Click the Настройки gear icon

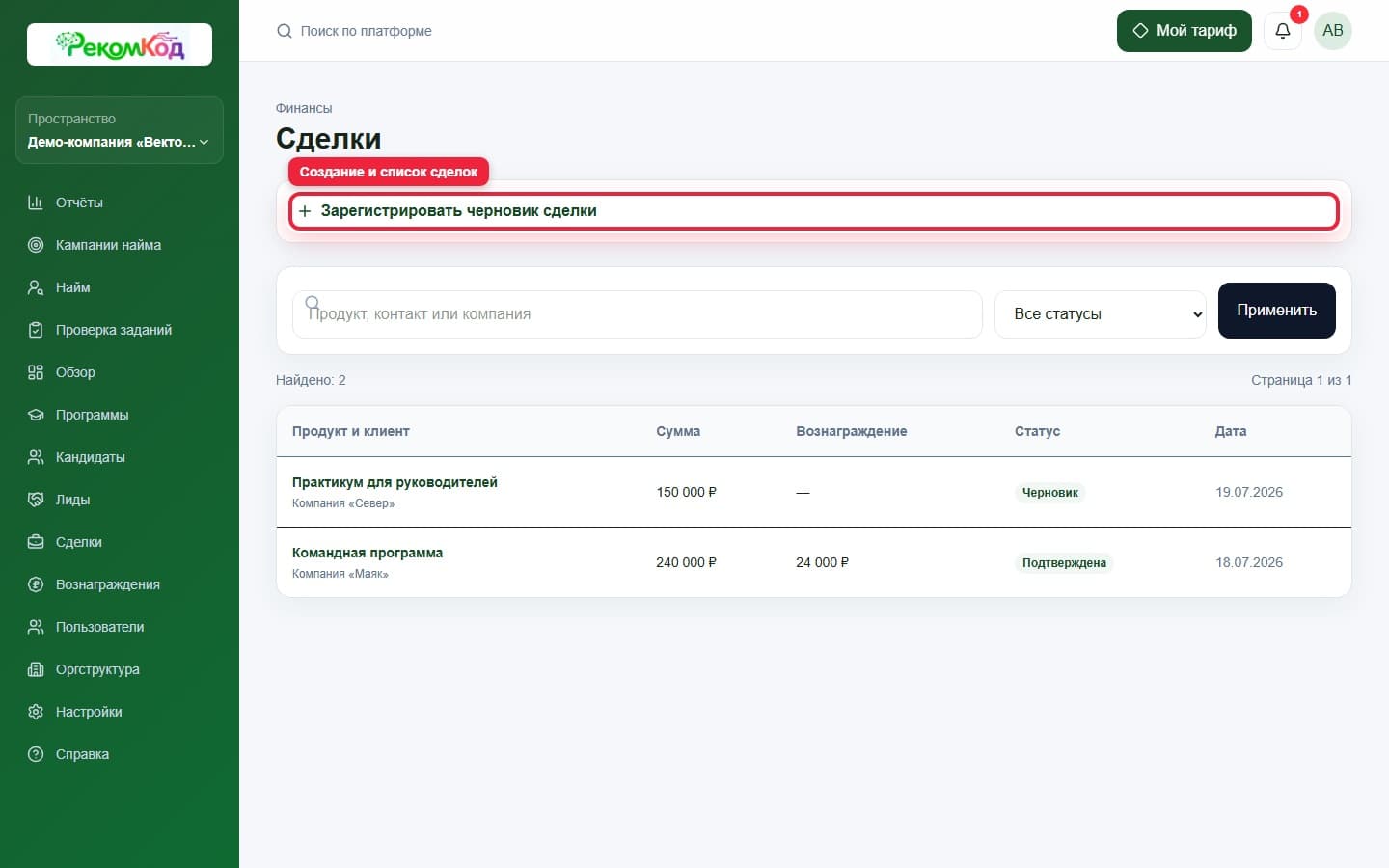tap(36, 712)
